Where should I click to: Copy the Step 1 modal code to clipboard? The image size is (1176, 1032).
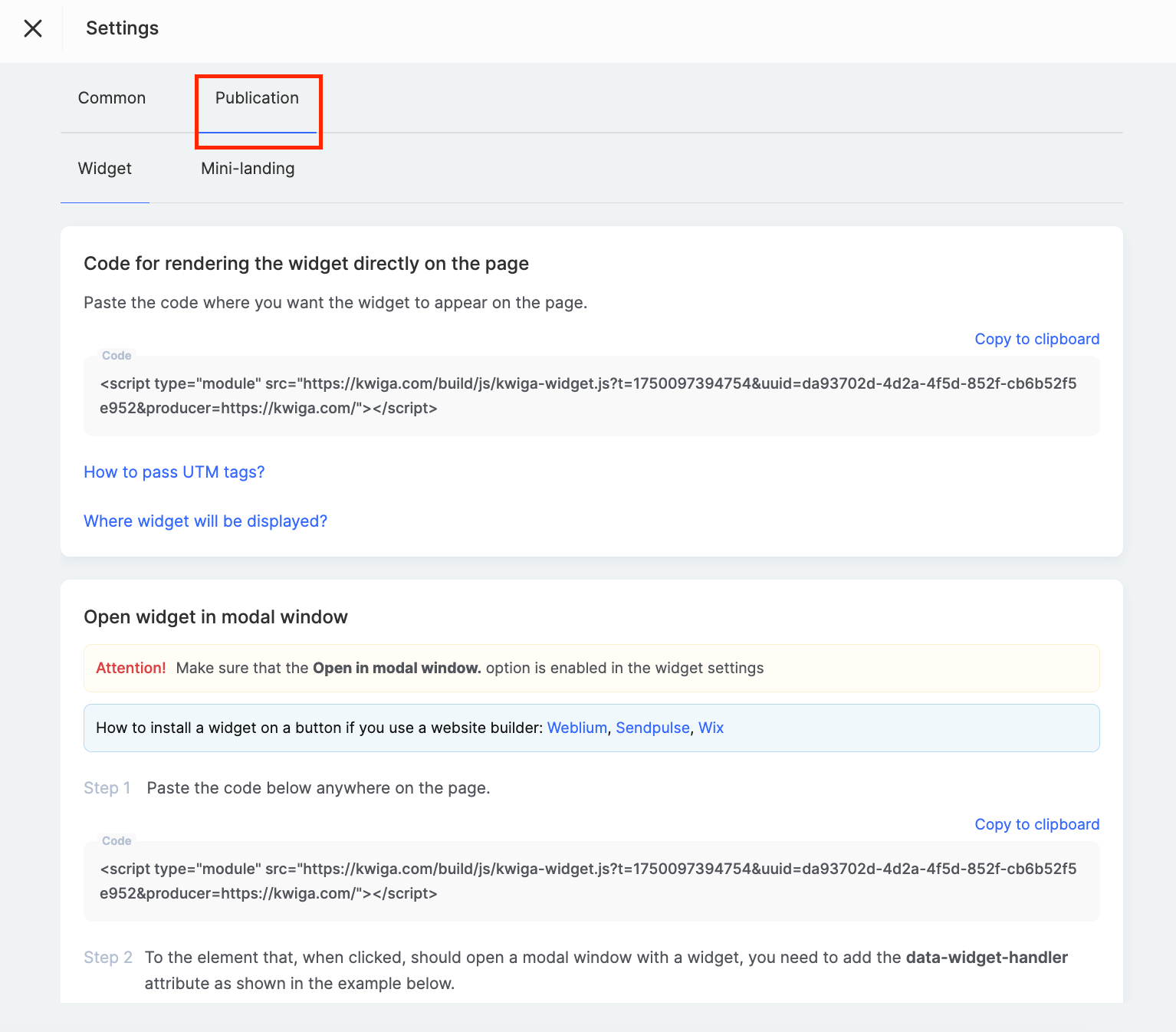pyautogui.click(x=1037, y=824)
